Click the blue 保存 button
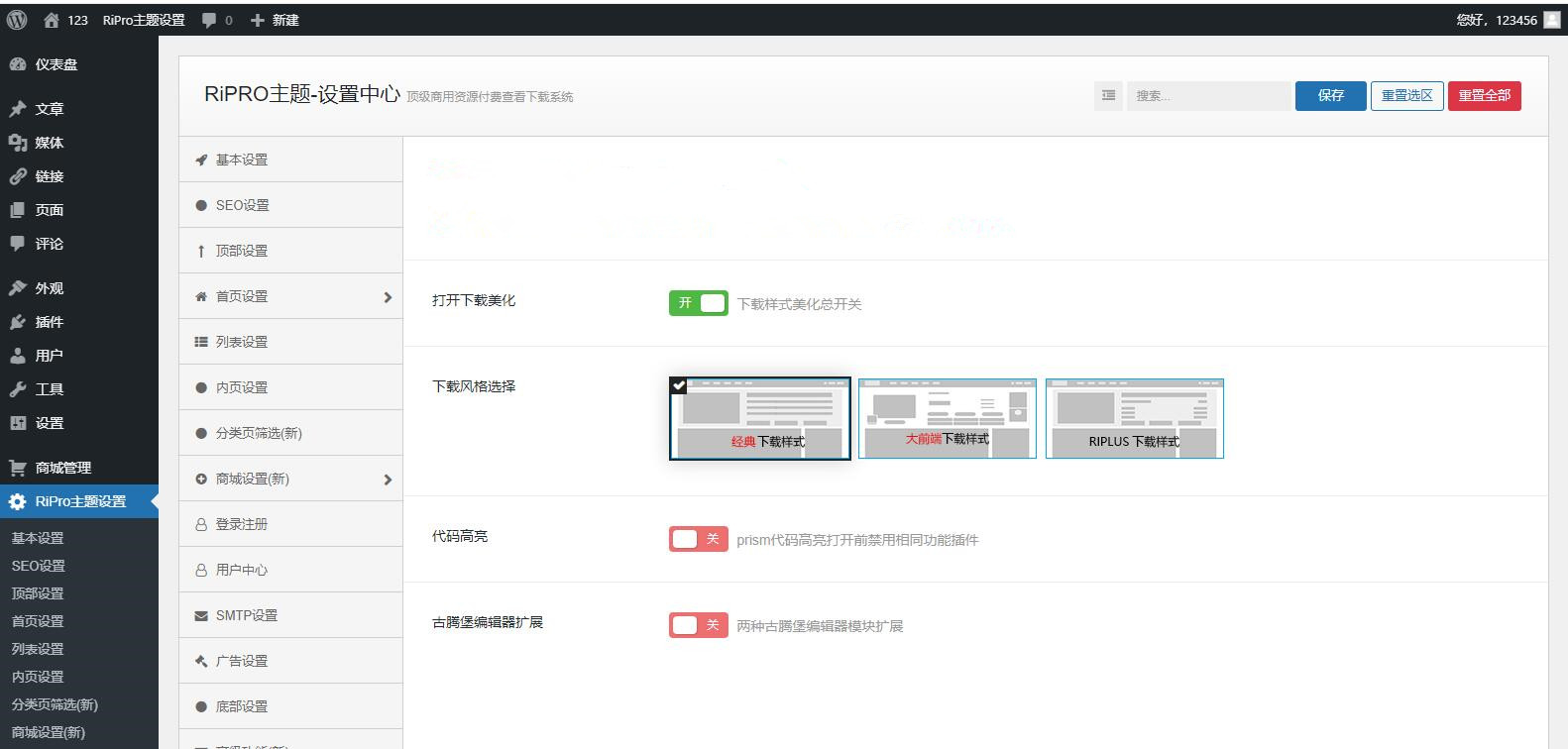This screenshot has height=749, width=1568. [1330, 95]
